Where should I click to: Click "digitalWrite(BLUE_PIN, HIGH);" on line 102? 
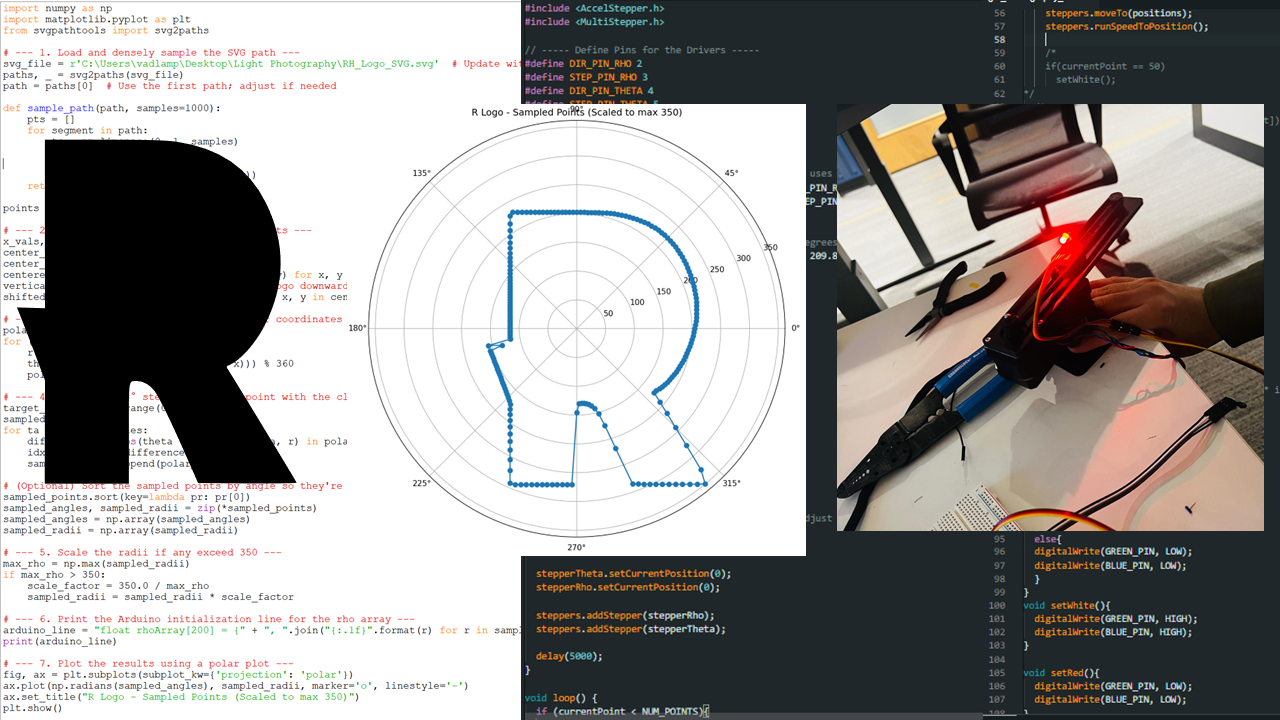pyautogui.click(x=1113, y=632)
